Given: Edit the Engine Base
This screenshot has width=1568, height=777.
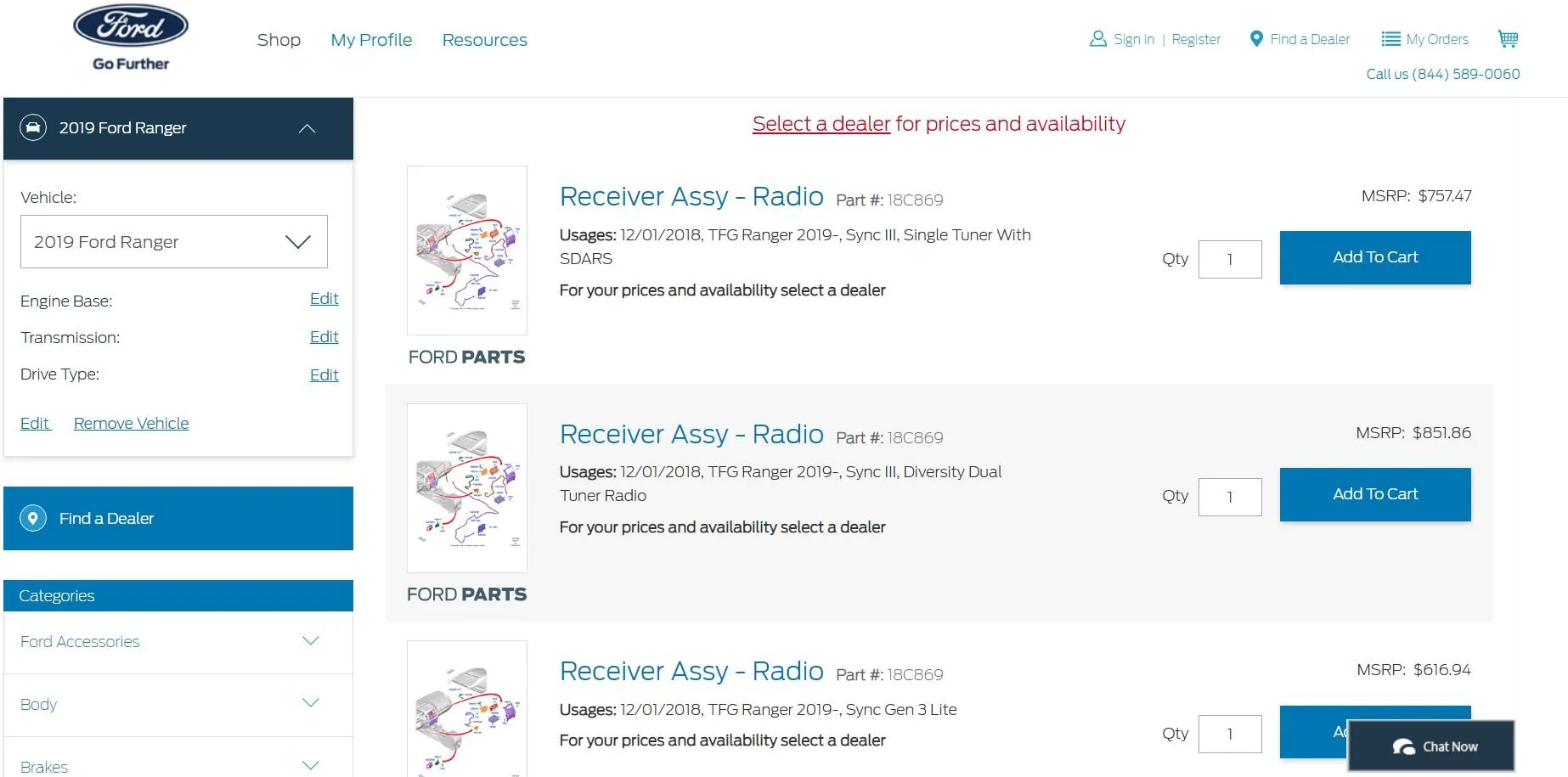Looking at the screenshot, I should pos(324,299).
